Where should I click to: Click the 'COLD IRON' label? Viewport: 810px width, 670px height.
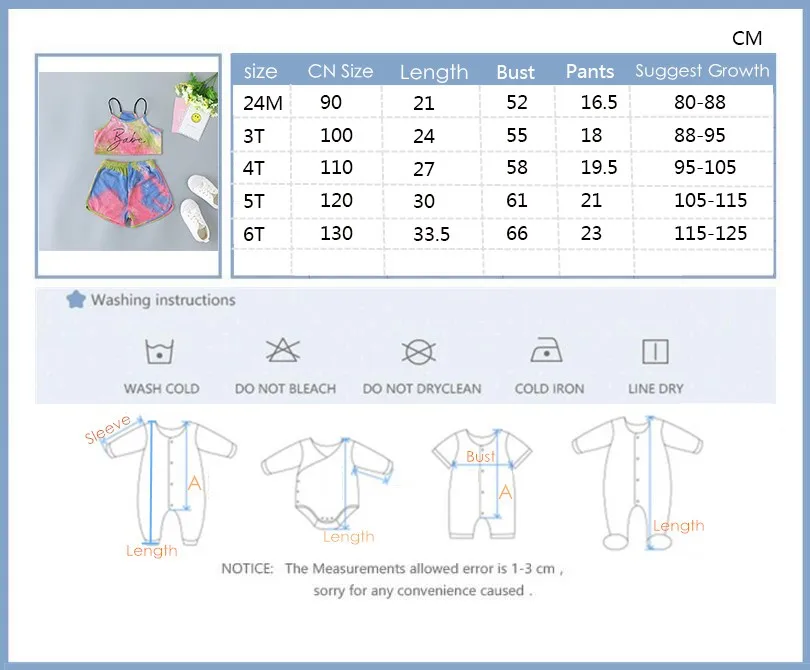coord(549,388)
